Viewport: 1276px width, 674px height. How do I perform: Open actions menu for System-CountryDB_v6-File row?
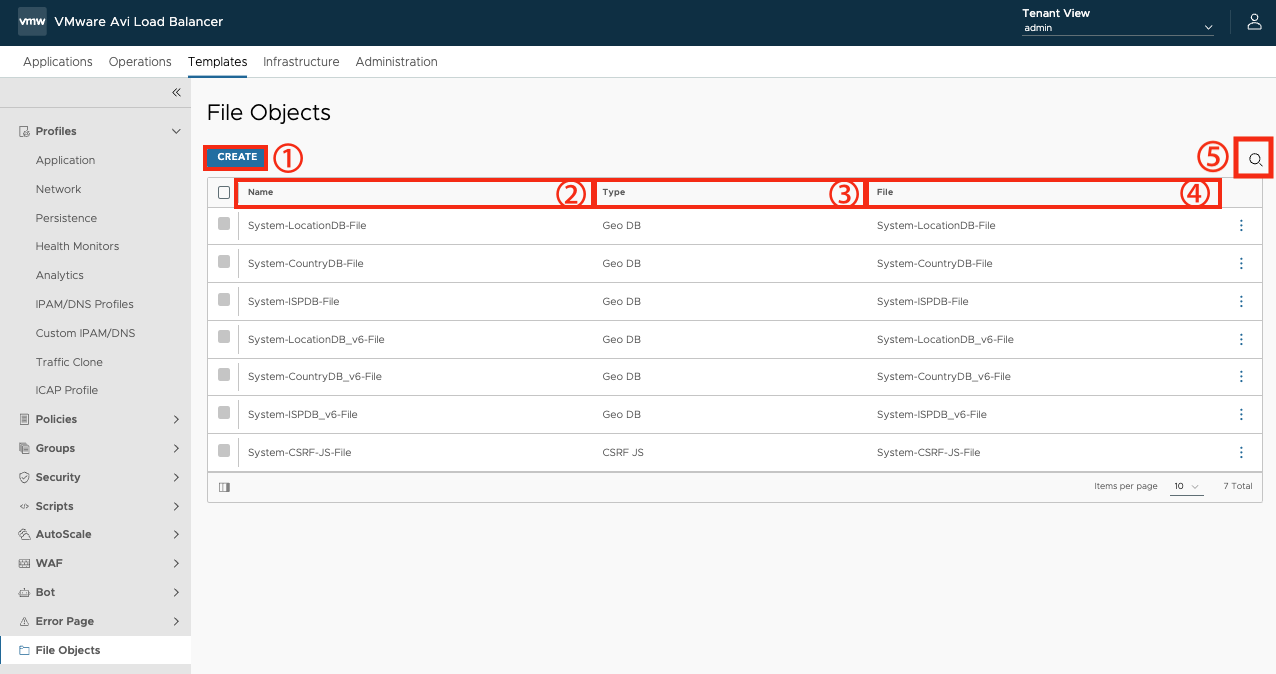coord(1241,377)
